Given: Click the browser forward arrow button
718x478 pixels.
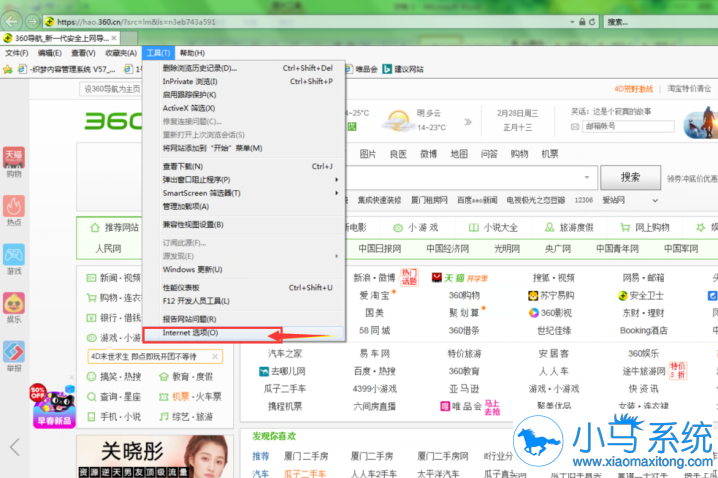Looking at the screenshot, I should (x=32, y=21).
